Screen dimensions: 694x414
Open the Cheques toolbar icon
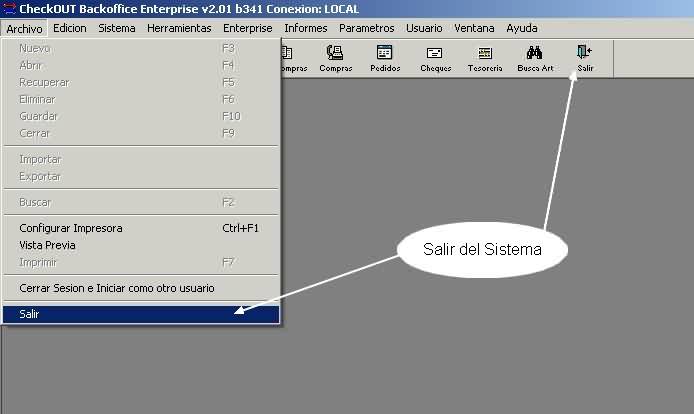(436, 58)
